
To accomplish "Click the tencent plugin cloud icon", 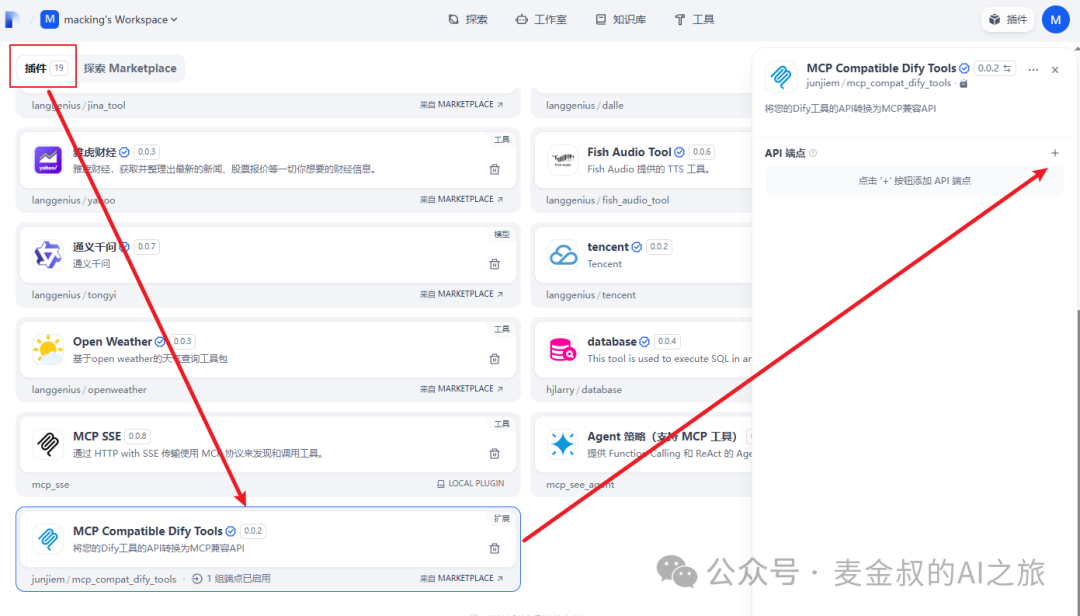I will click(x=562, y=255).
